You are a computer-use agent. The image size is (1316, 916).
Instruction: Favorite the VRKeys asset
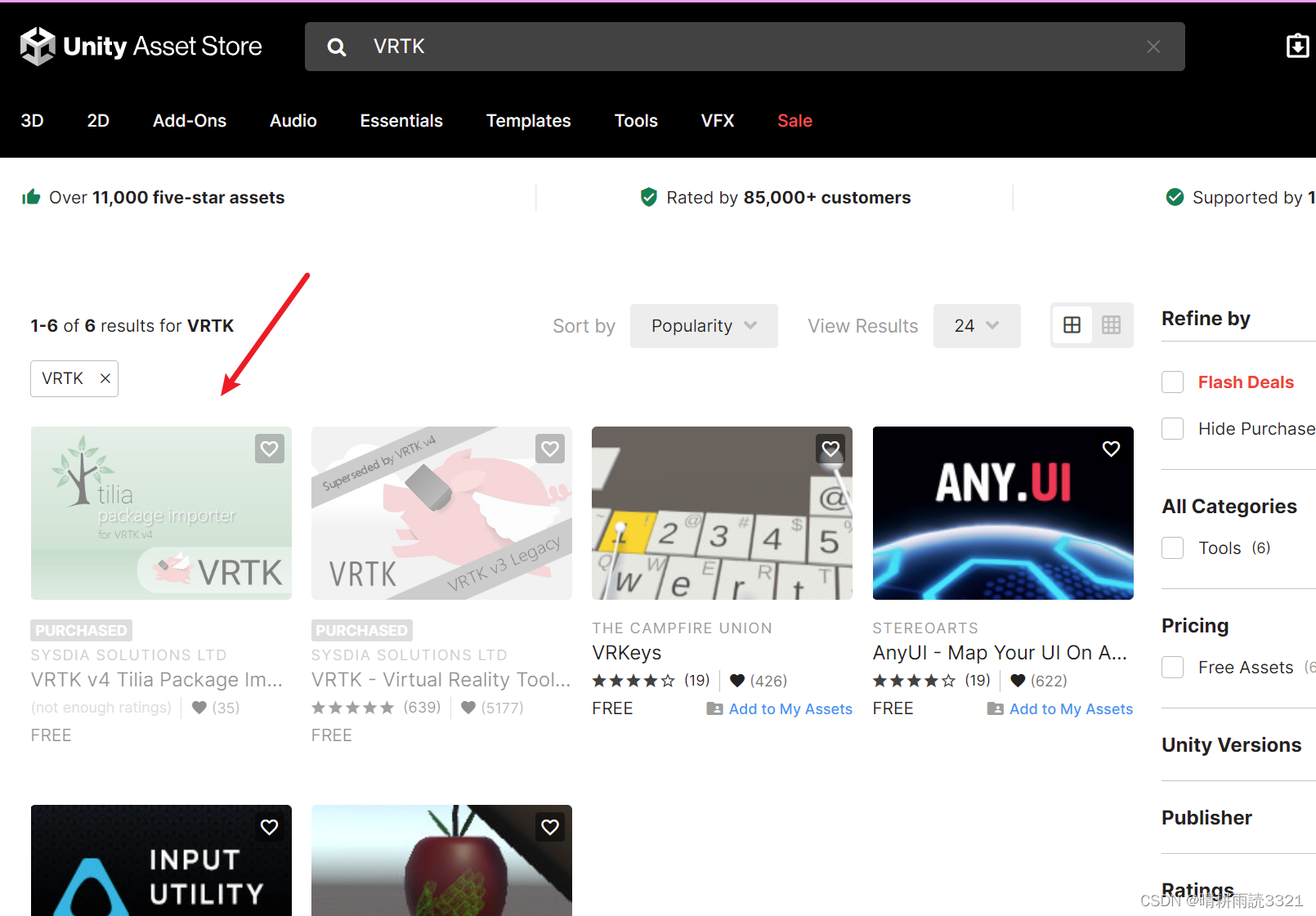click(830, 449)
